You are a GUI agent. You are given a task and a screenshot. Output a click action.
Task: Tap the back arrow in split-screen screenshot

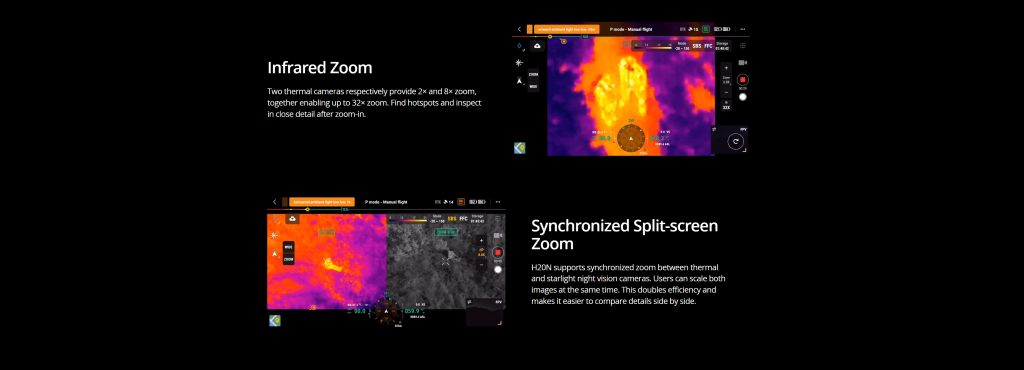coord(274,202)
